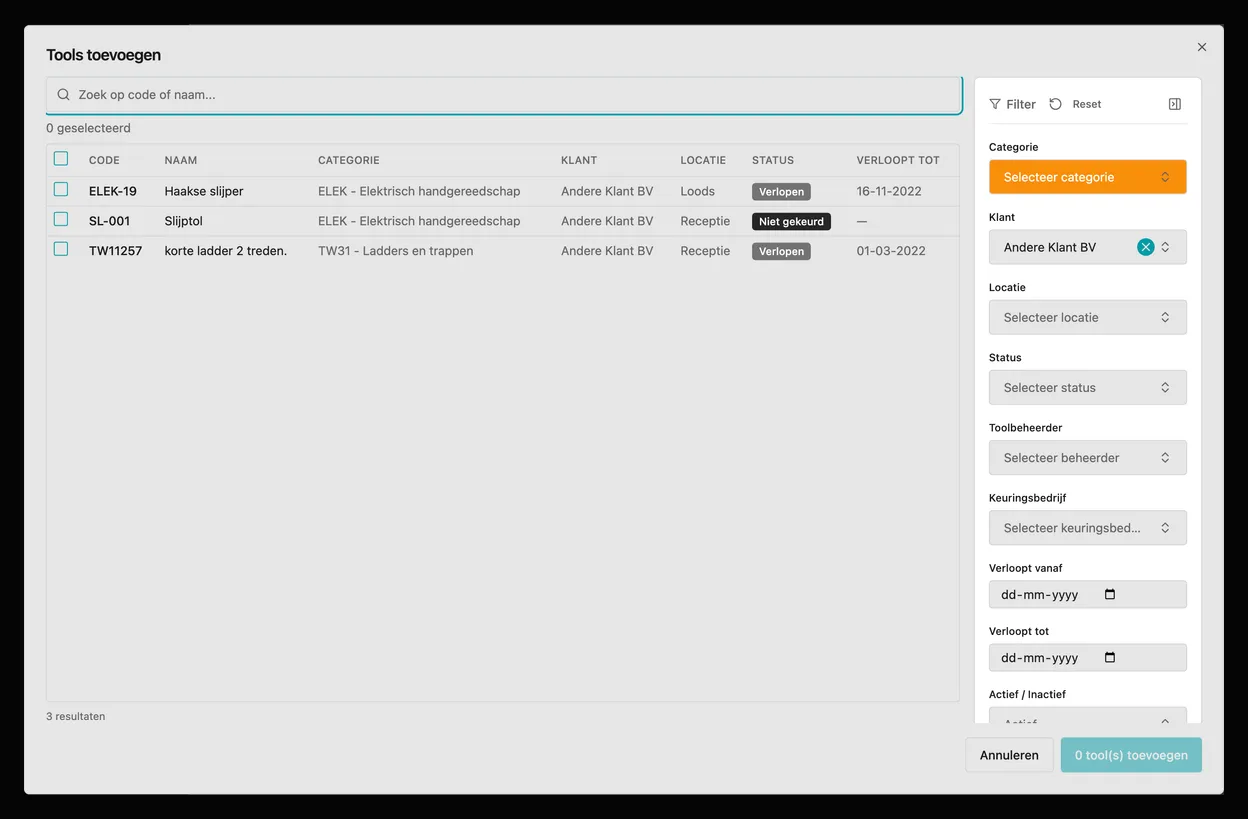
Task: Clear the Andere Klant BV selection
Action: coord(1146,247)
